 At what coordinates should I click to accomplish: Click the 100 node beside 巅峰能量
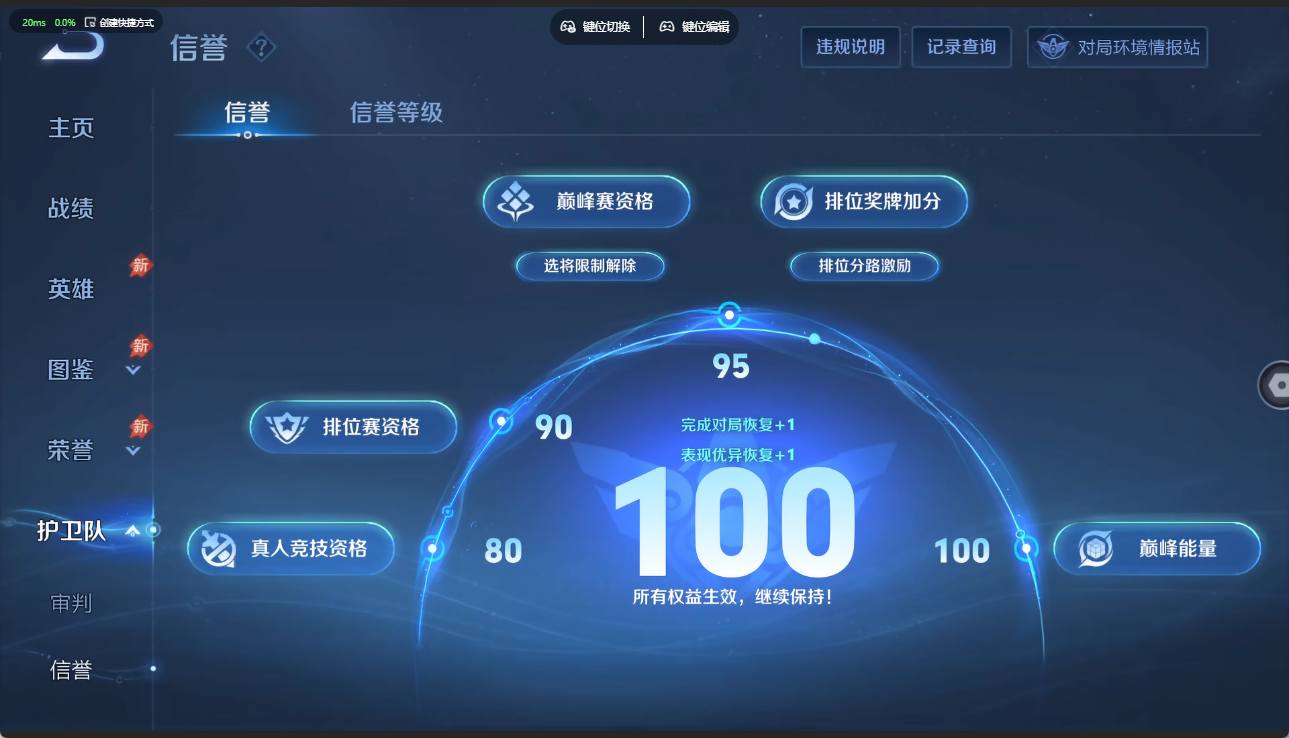(x=1026, y=548)
